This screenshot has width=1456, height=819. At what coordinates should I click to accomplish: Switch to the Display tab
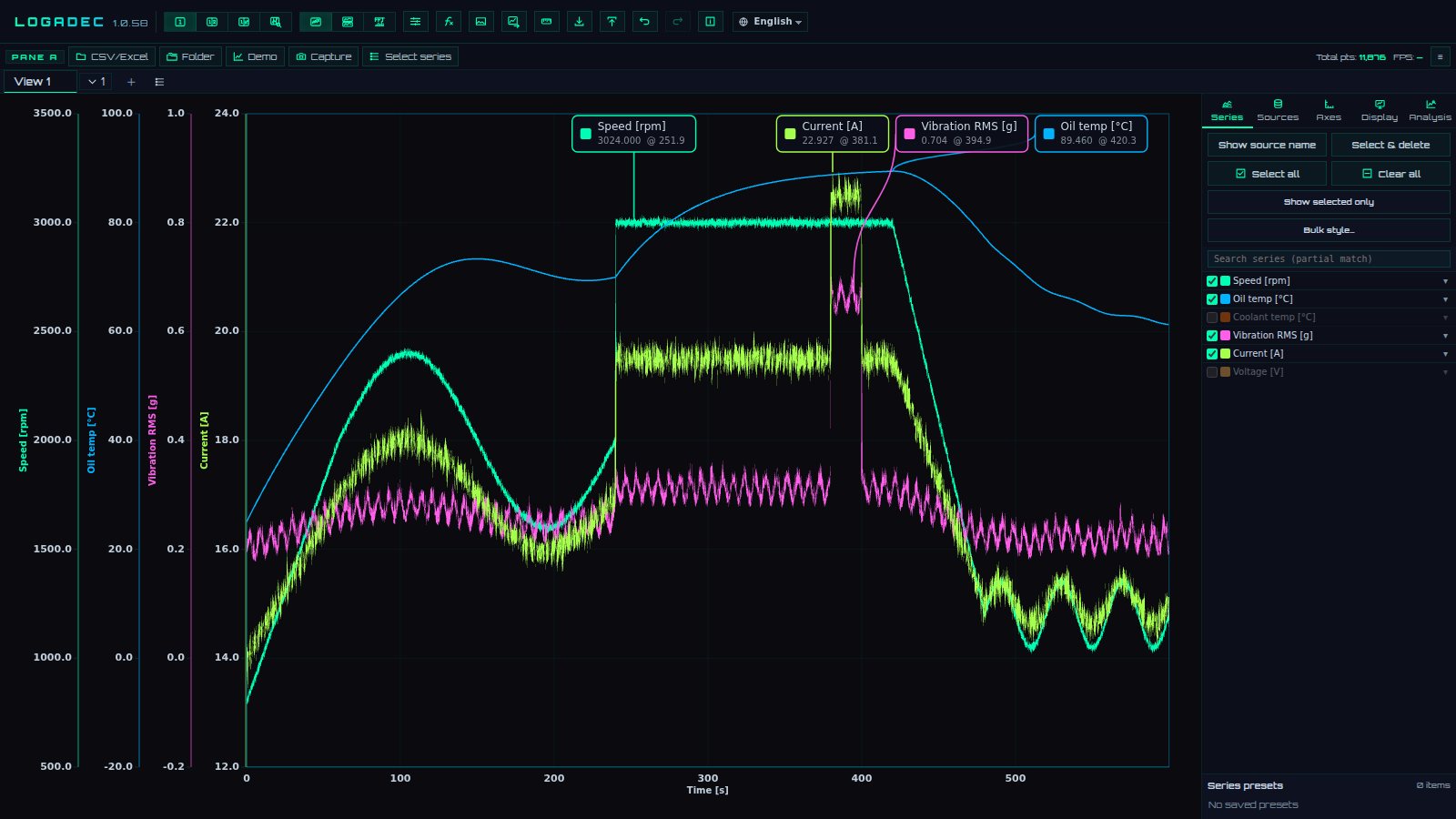point(1380,111)
